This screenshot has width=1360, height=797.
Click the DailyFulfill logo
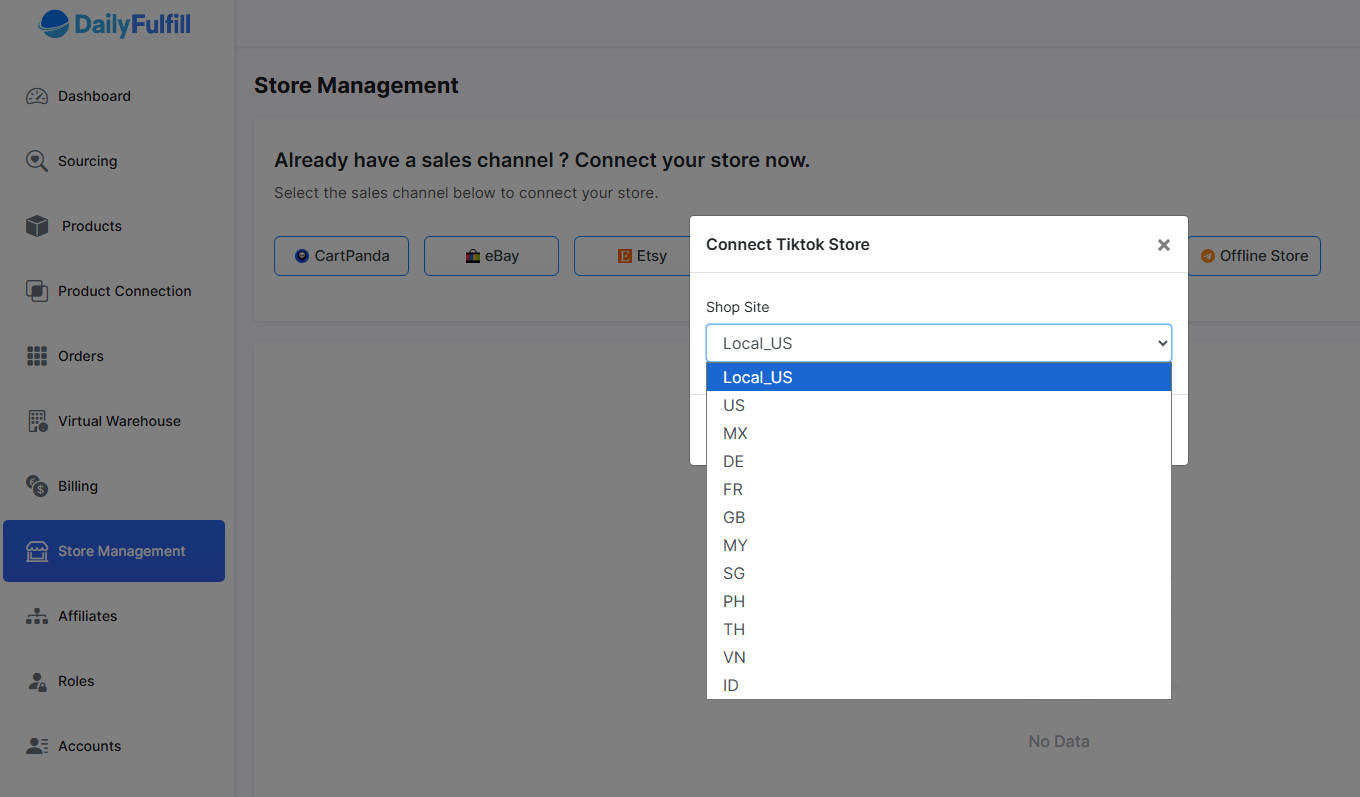pyautogui.click(x=115, y=24)
